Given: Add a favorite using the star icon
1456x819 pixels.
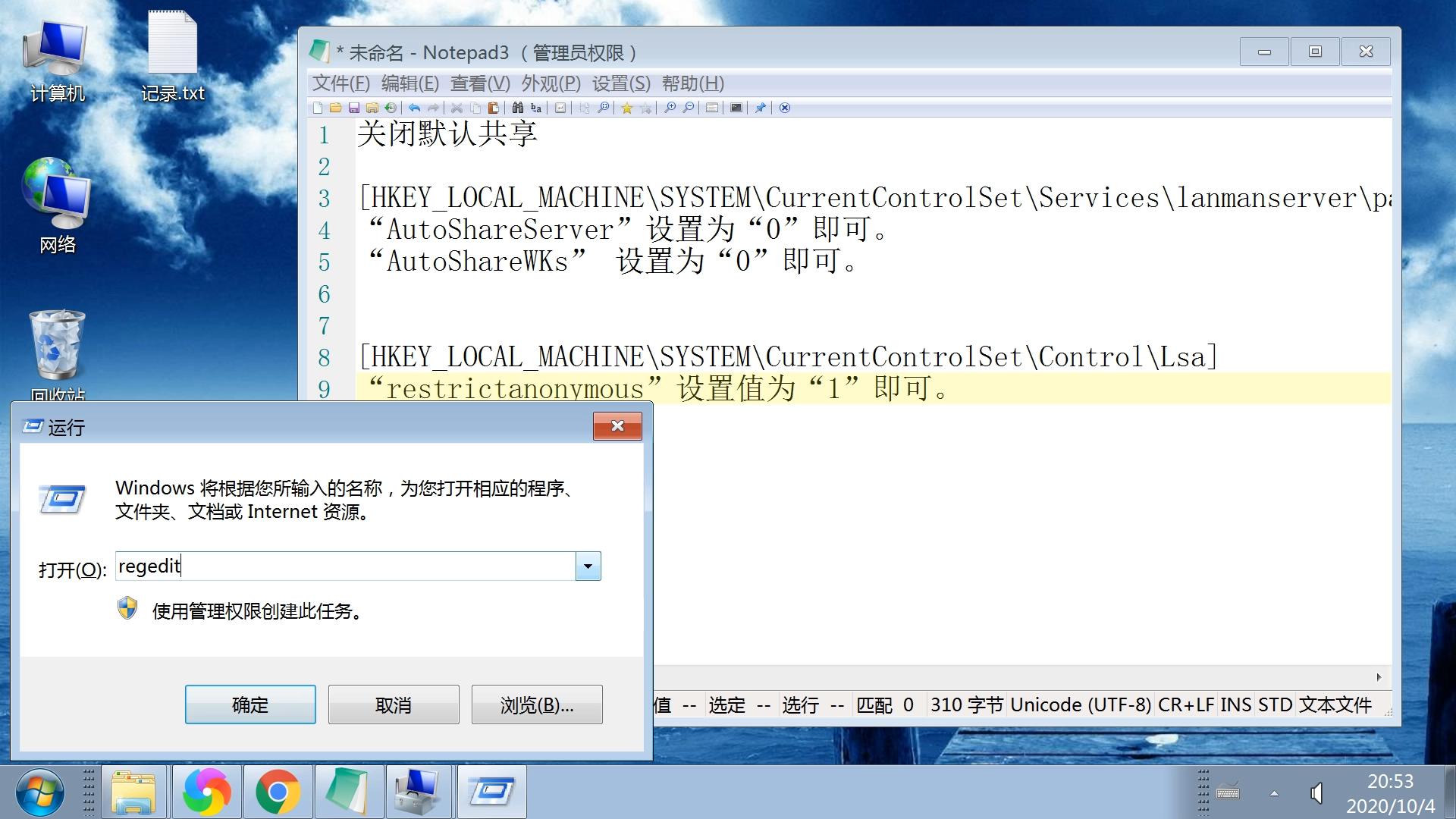Looking at the screenshot, I should [x=627, y=108].
